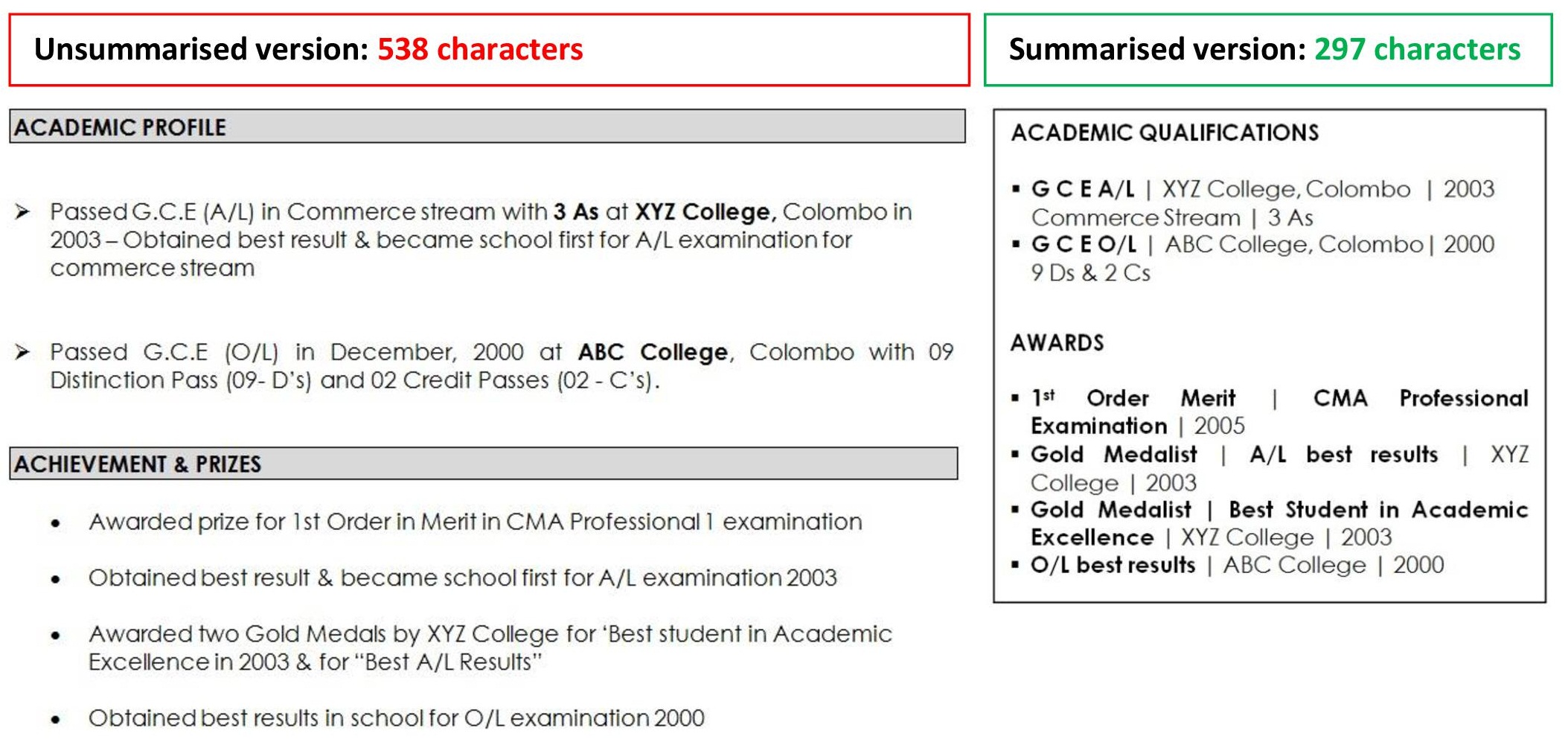This screenshot has height=742, width=1568.
Task: Click the bold 'ABC College' text in the O/L paragraph
Action: point(653,352)
